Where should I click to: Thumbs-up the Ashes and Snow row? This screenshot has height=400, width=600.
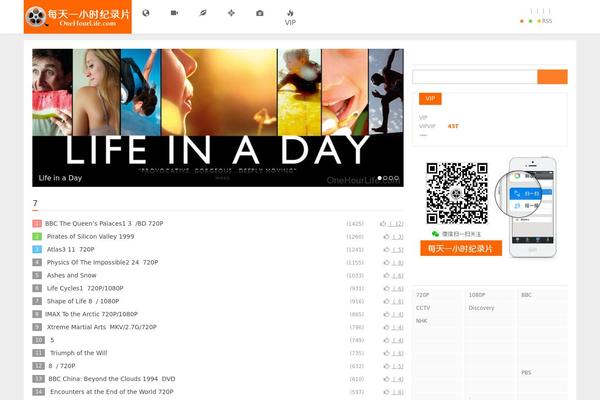pyautogui.click(x=386, y=276)
